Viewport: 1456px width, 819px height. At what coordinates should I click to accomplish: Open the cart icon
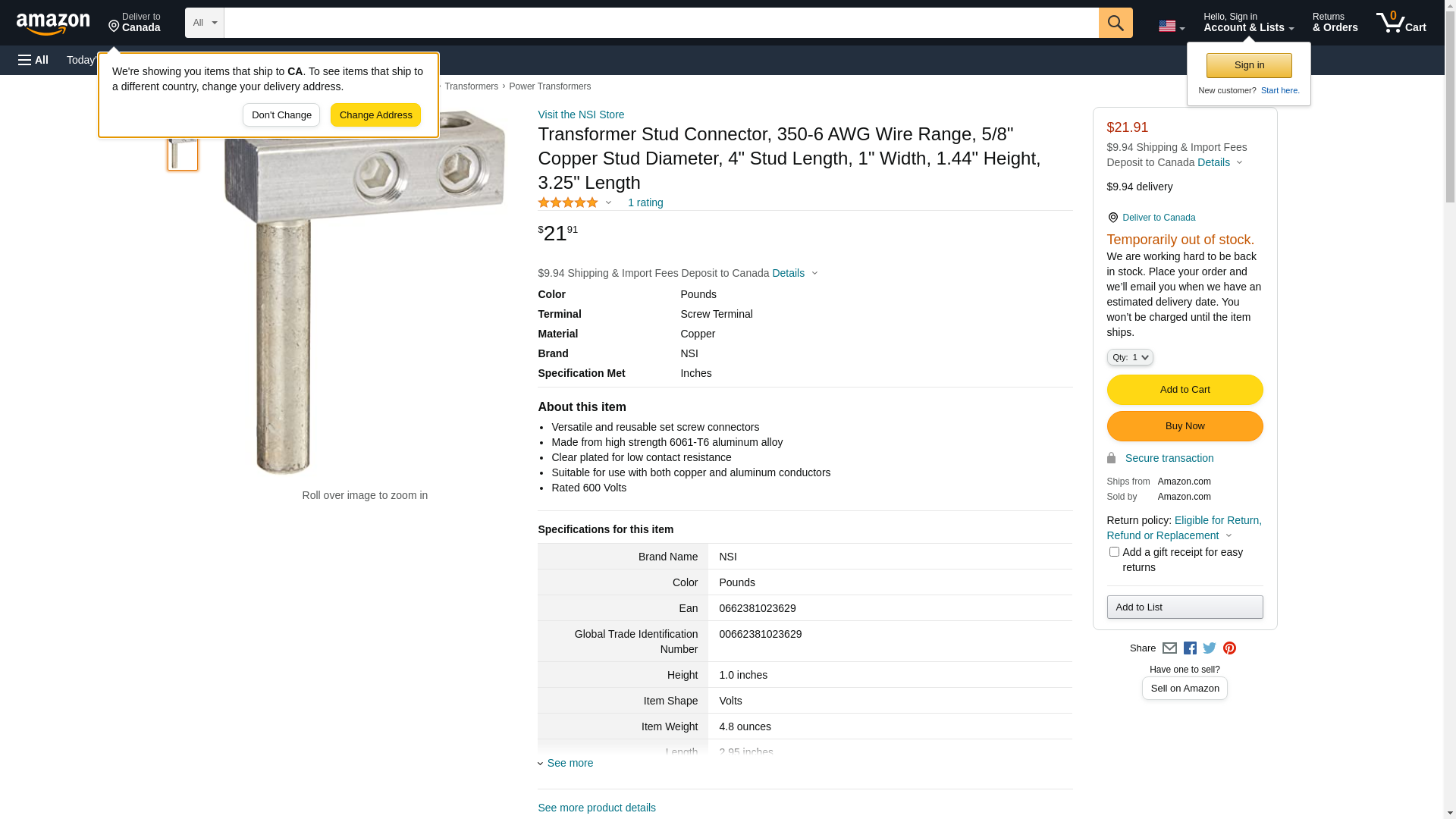[1401, 23]
